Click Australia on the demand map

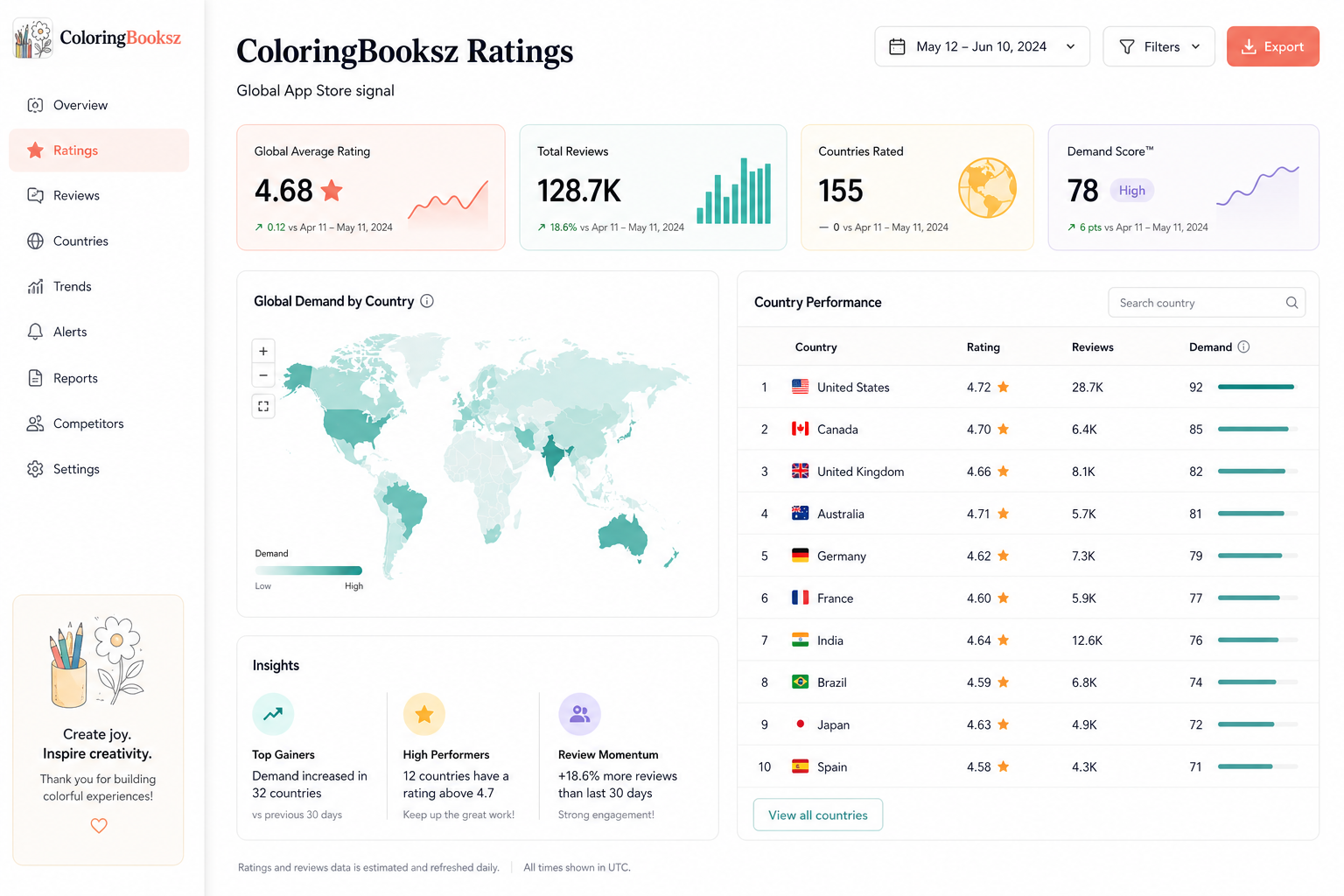pyautogui.click(x=623, y=535)
